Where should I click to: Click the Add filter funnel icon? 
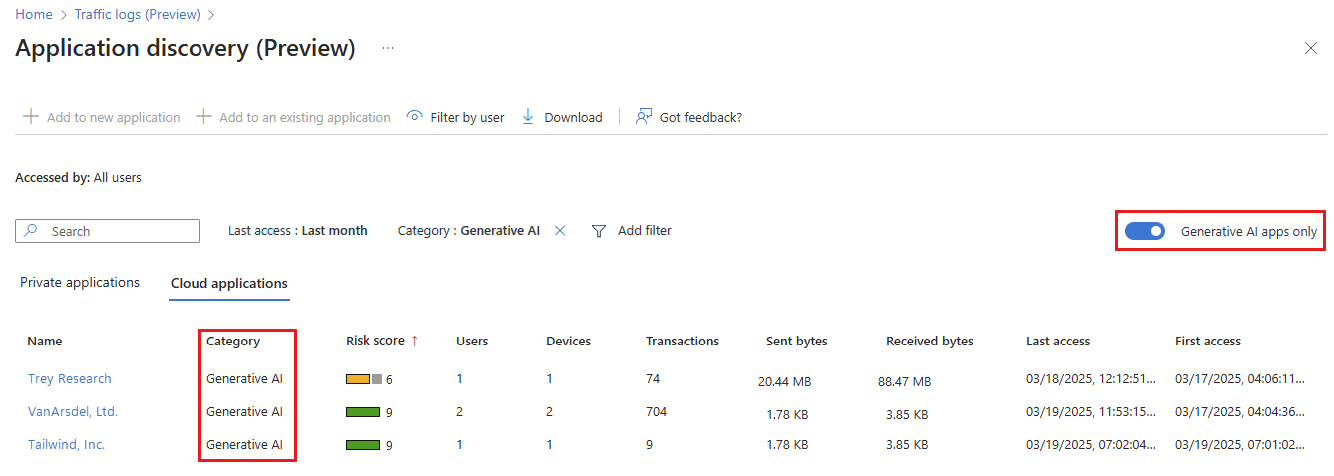599,231
